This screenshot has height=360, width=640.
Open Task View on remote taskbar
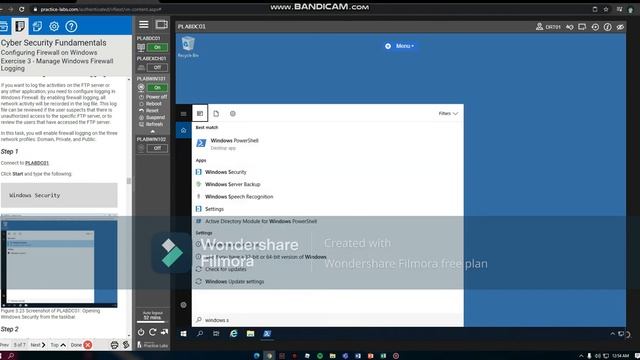point(216,334)
